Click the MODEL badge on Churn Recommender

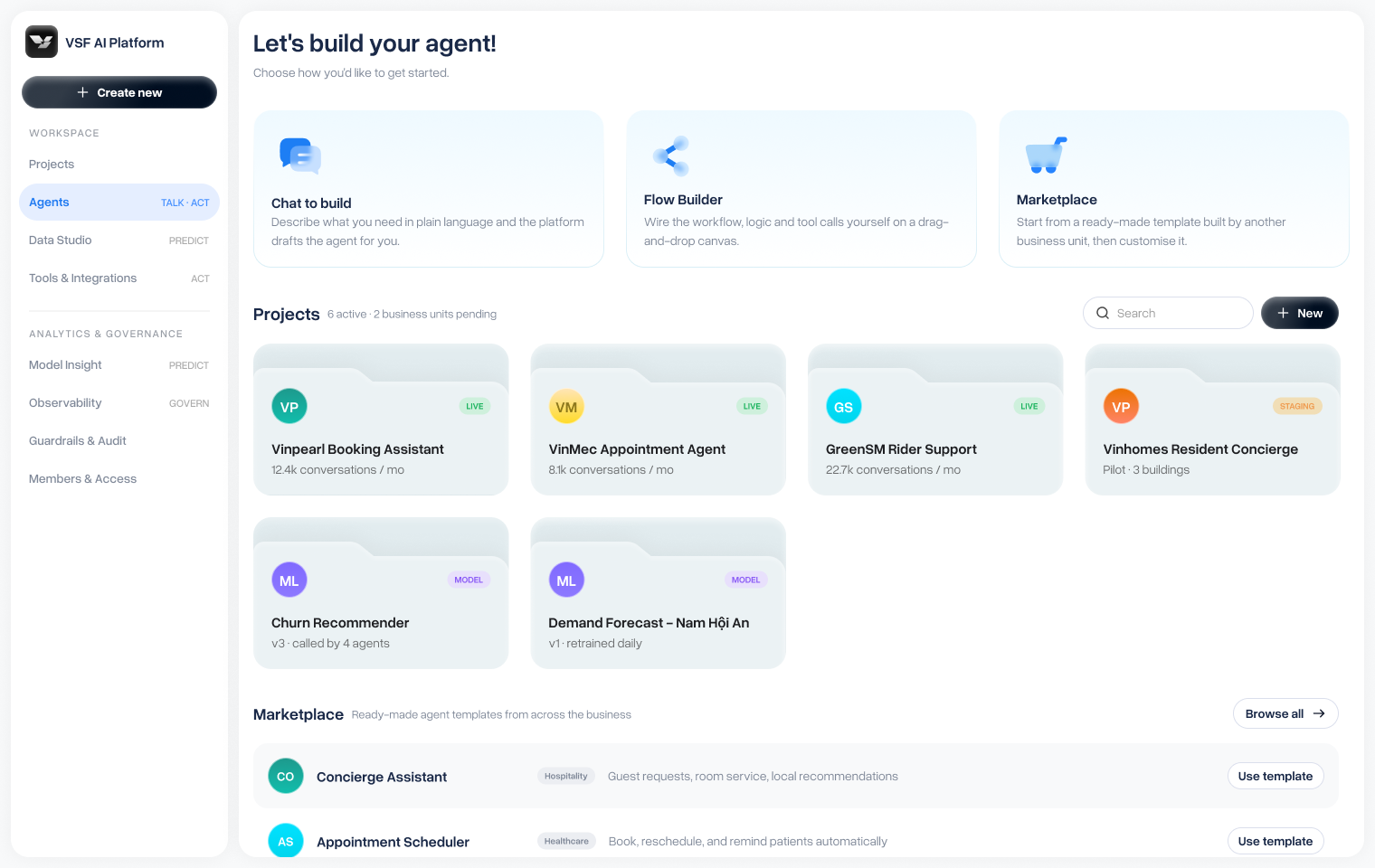tap(469, 580)
